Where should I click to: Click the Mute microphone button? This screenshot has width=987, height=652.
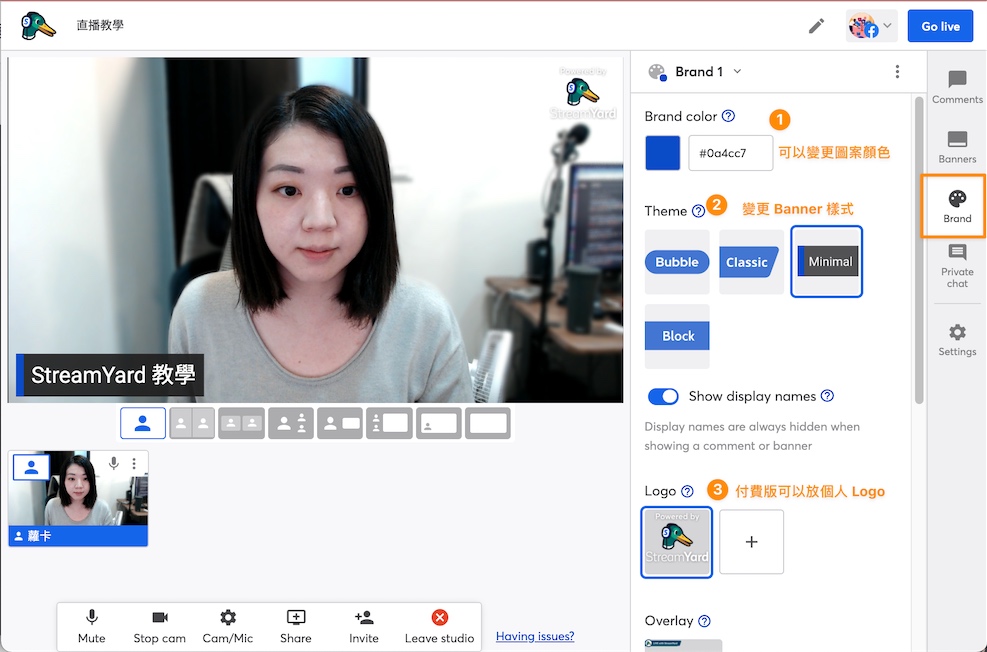91,627
